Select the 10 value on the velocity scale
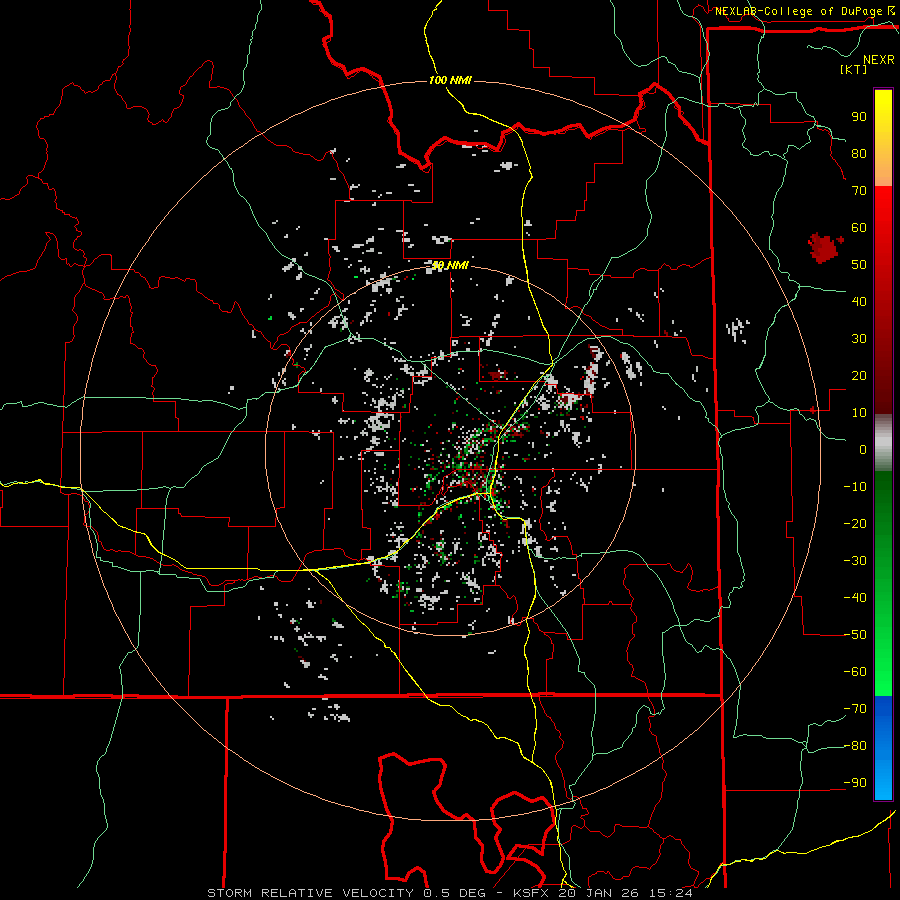 pyautogui.click(x=859, y=413)
